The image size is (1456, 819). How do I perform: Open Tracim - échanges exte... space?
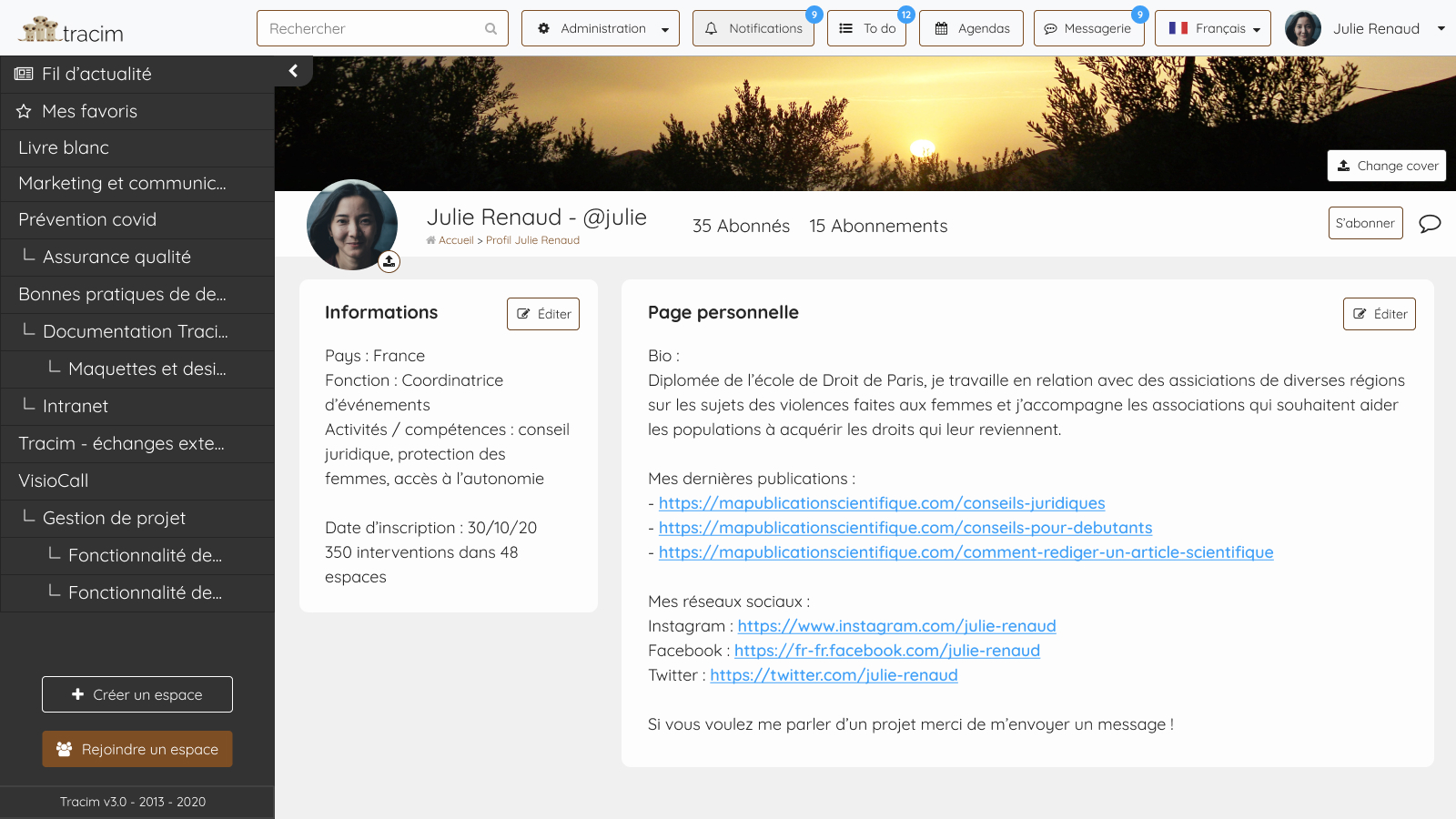137,444
